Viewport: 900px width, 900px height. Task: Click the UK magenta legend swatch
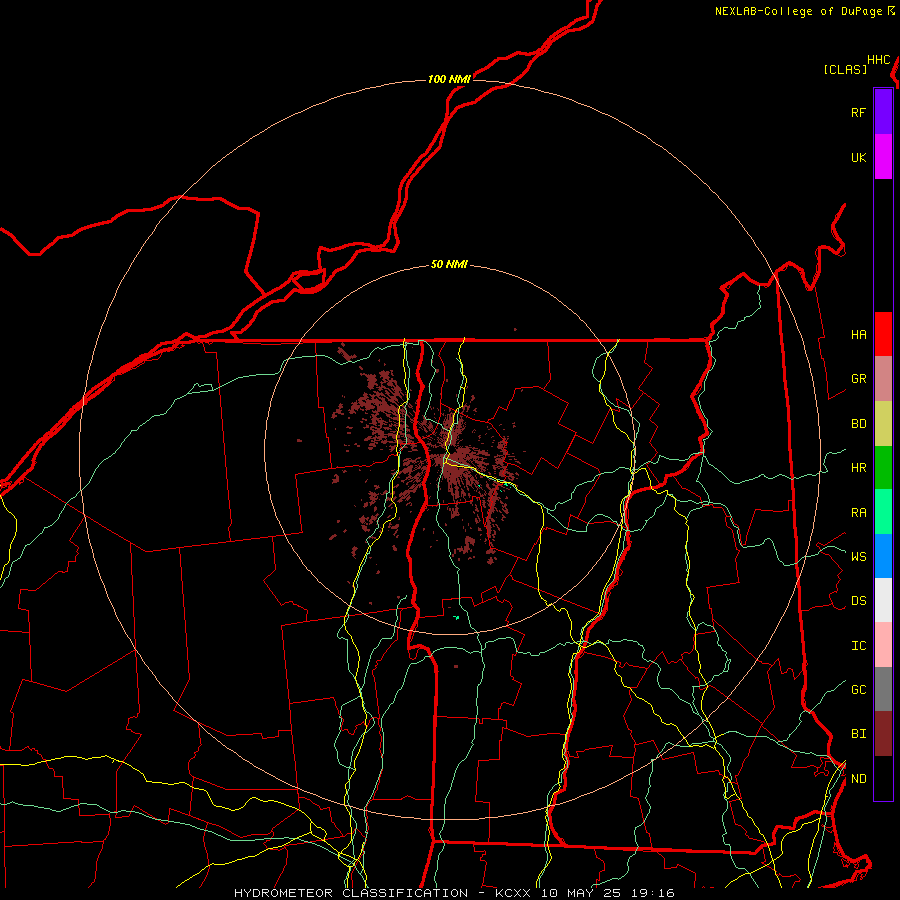click(883, 157)
